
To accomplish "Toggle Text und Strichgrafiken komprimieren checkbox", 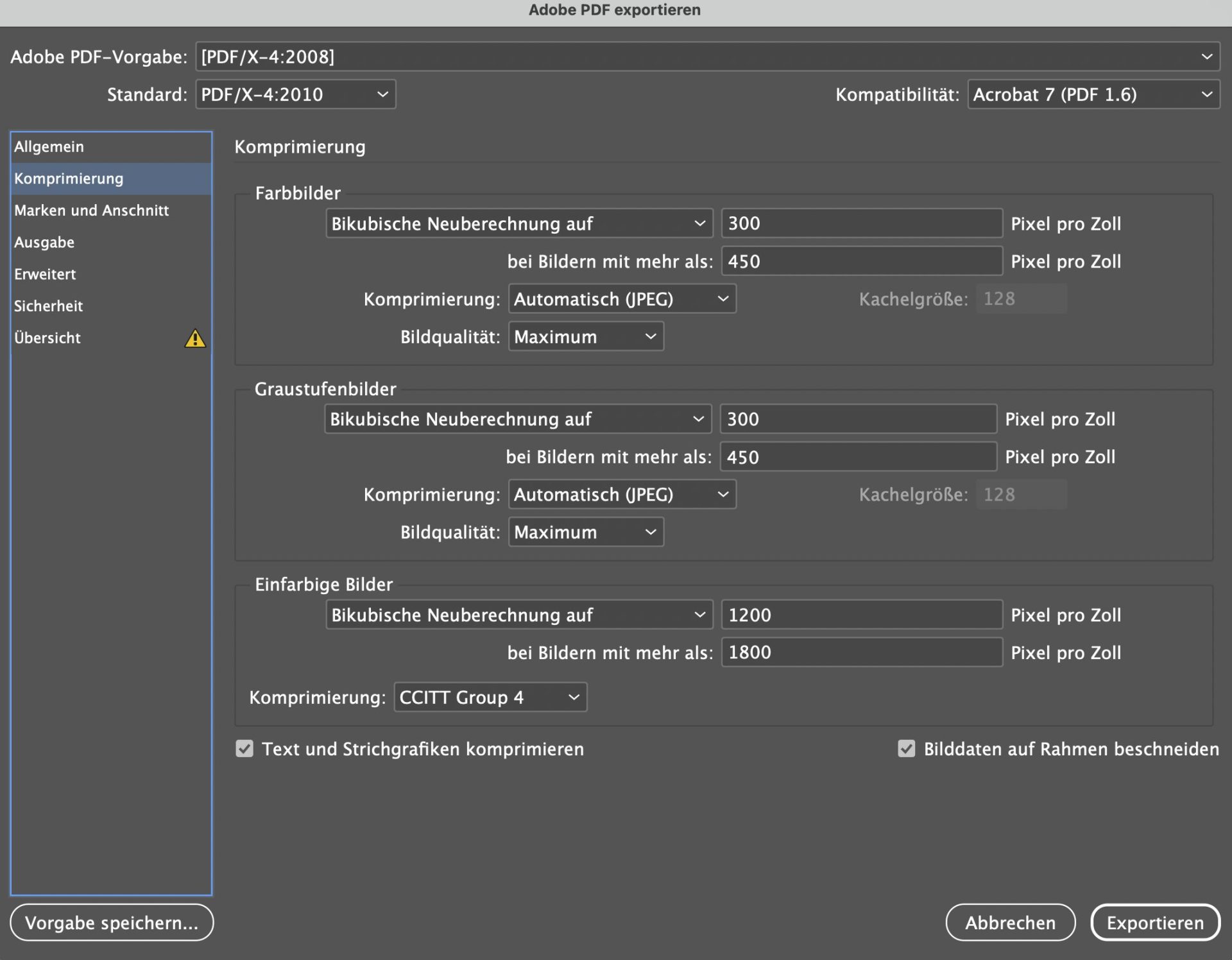I will (x=244, y=749).
